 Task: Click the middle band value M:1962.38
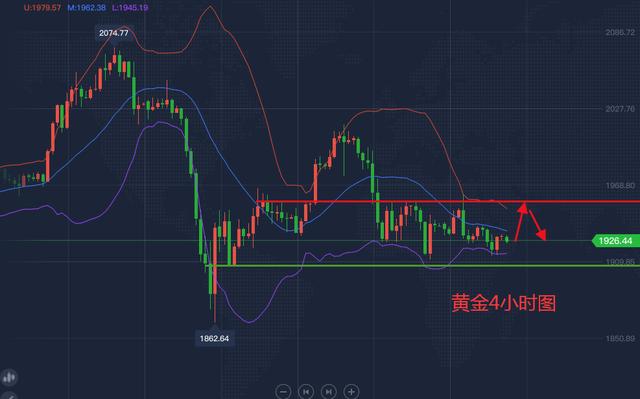[86, 8]
